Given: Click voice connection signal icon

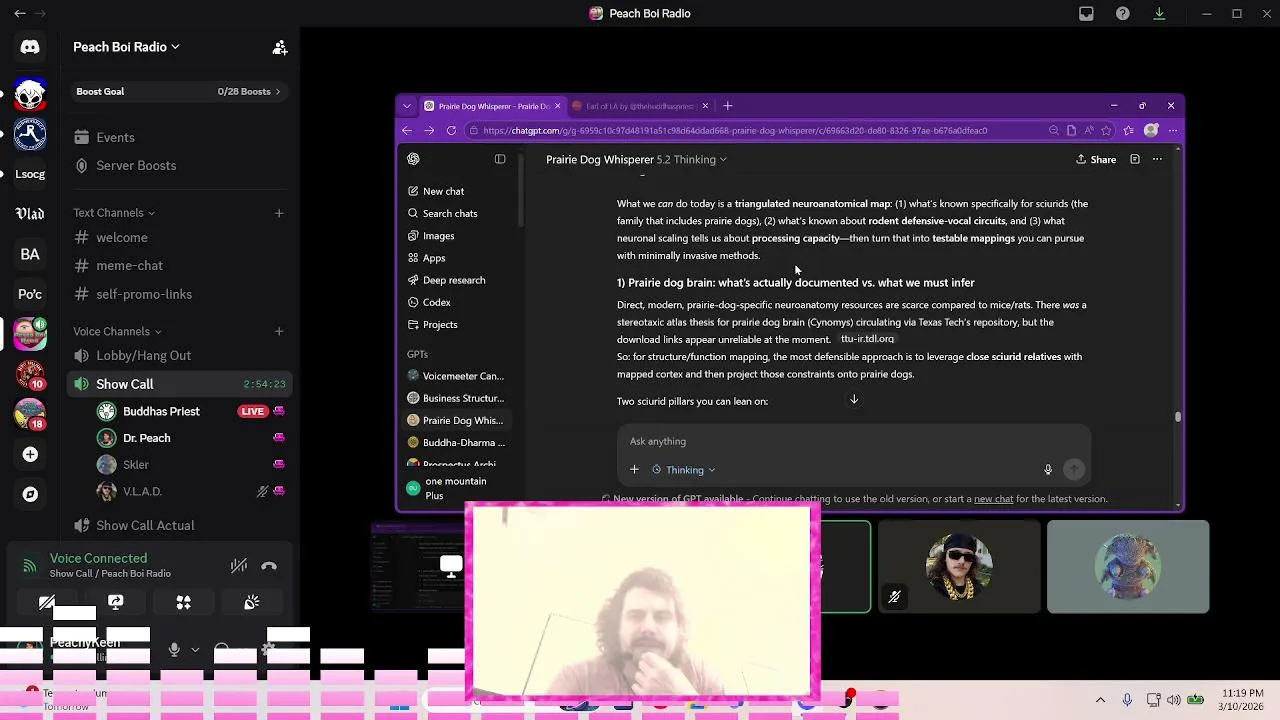Looking at the screenshot, I should [29, 566].
